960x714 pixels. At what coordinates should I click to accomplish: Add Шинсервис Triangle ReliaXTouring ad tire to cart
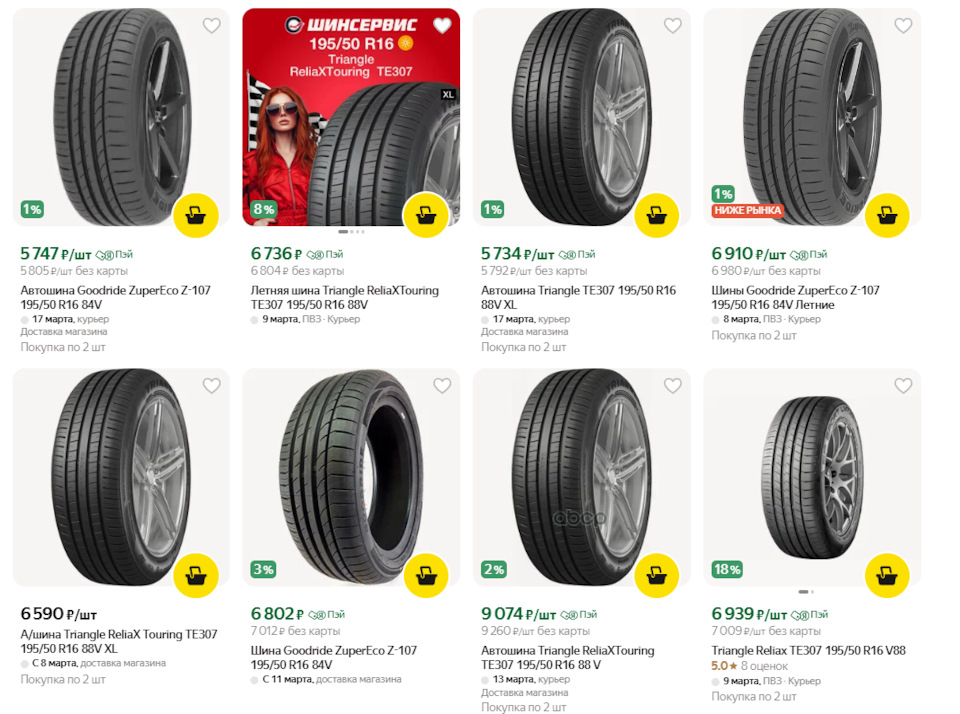tap(426, 214)
